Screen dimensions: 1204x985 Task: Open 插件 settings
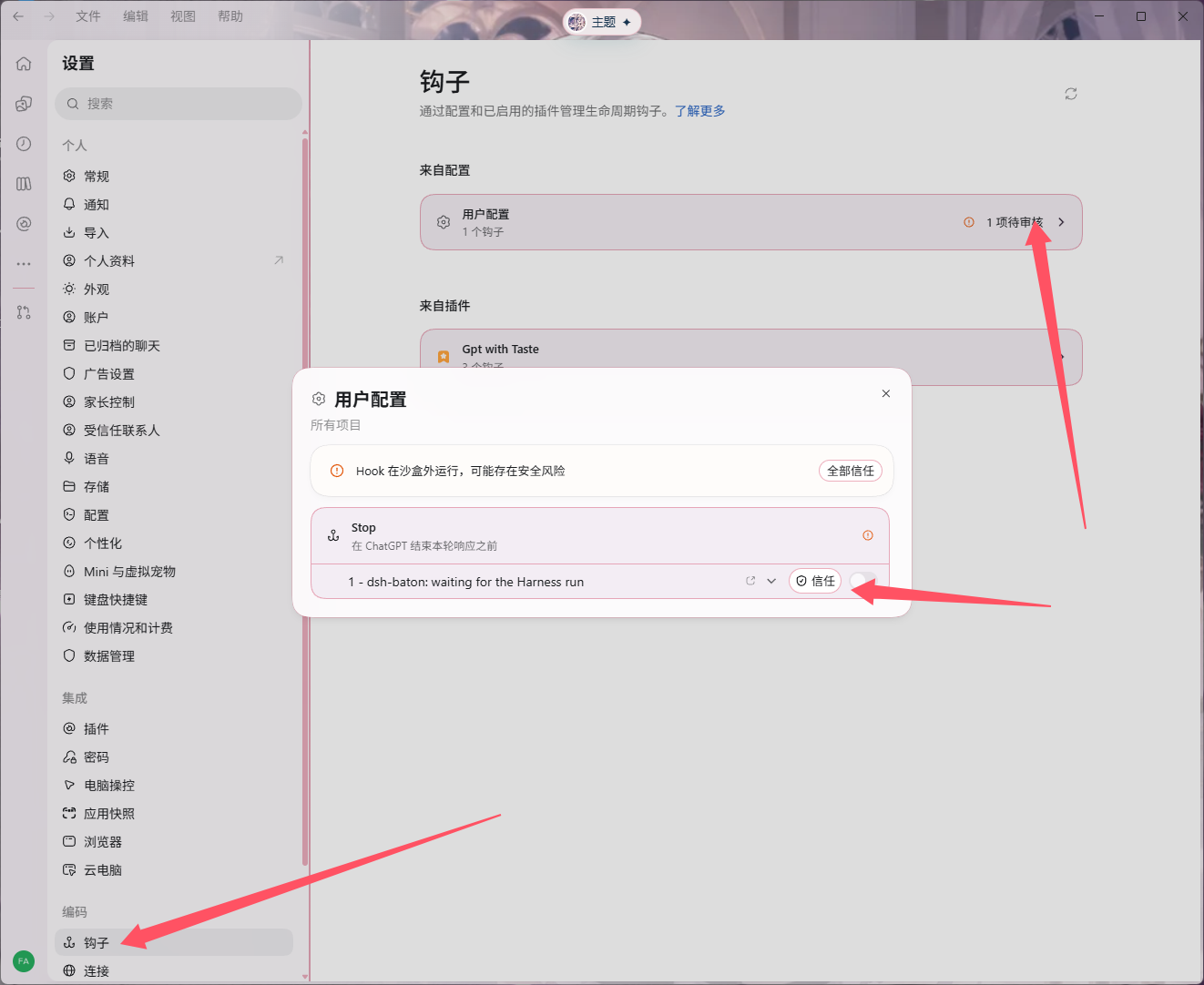pyautogui.click(x=174, y=728)
